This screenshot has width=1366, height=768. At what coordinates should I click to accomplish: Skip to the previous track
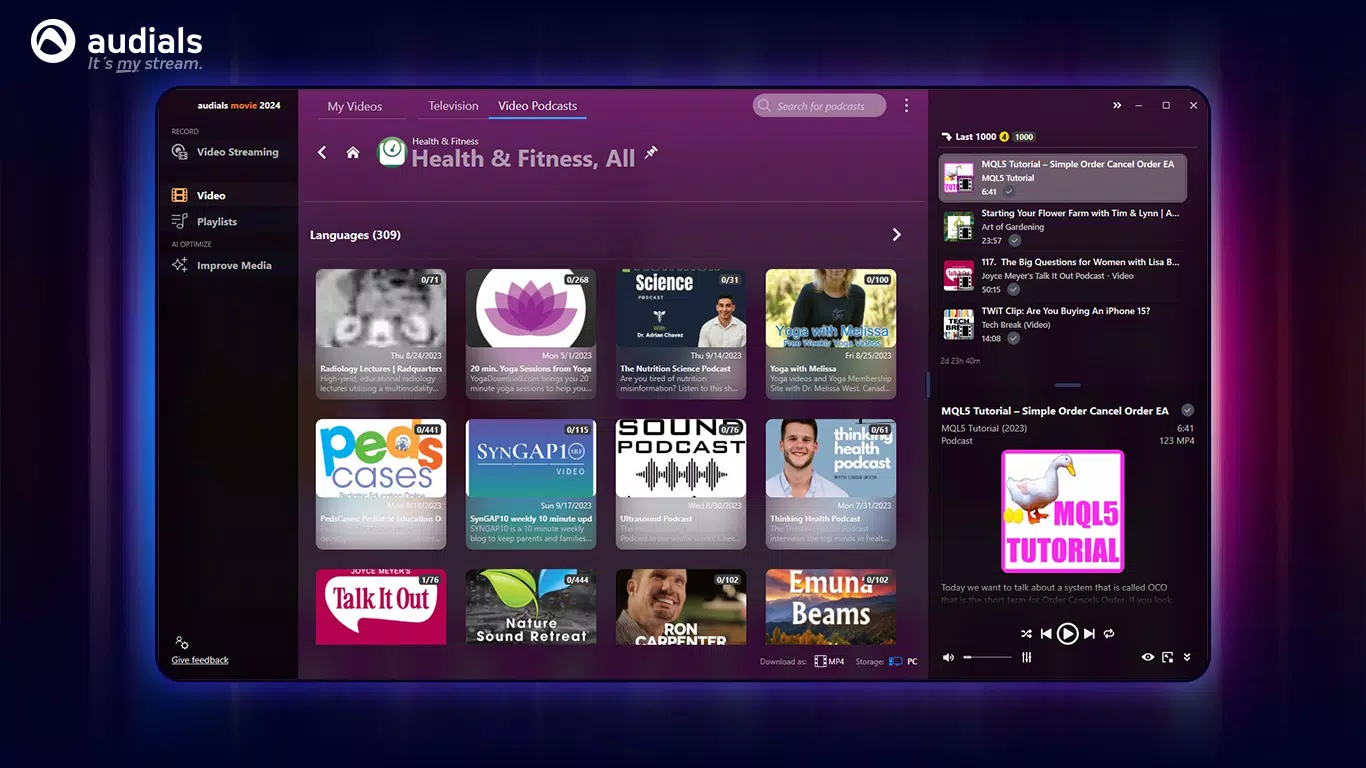[x=1046, y=634]
